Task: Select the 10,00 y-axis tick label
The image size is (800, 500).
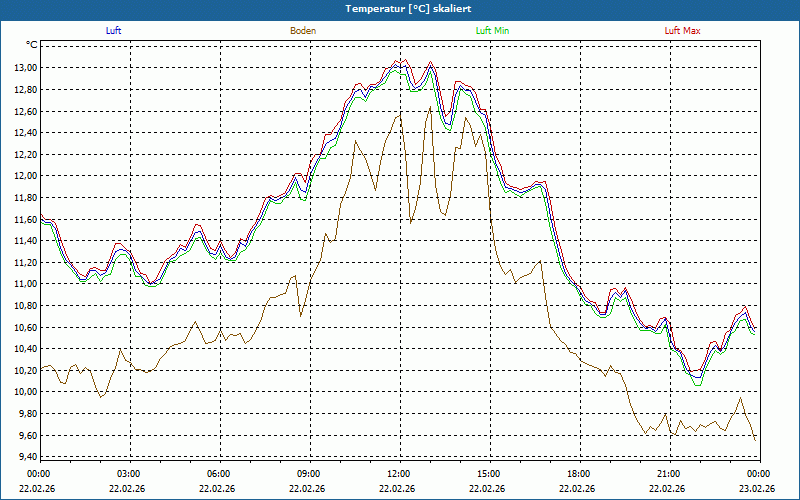Action: click(23, 392)
